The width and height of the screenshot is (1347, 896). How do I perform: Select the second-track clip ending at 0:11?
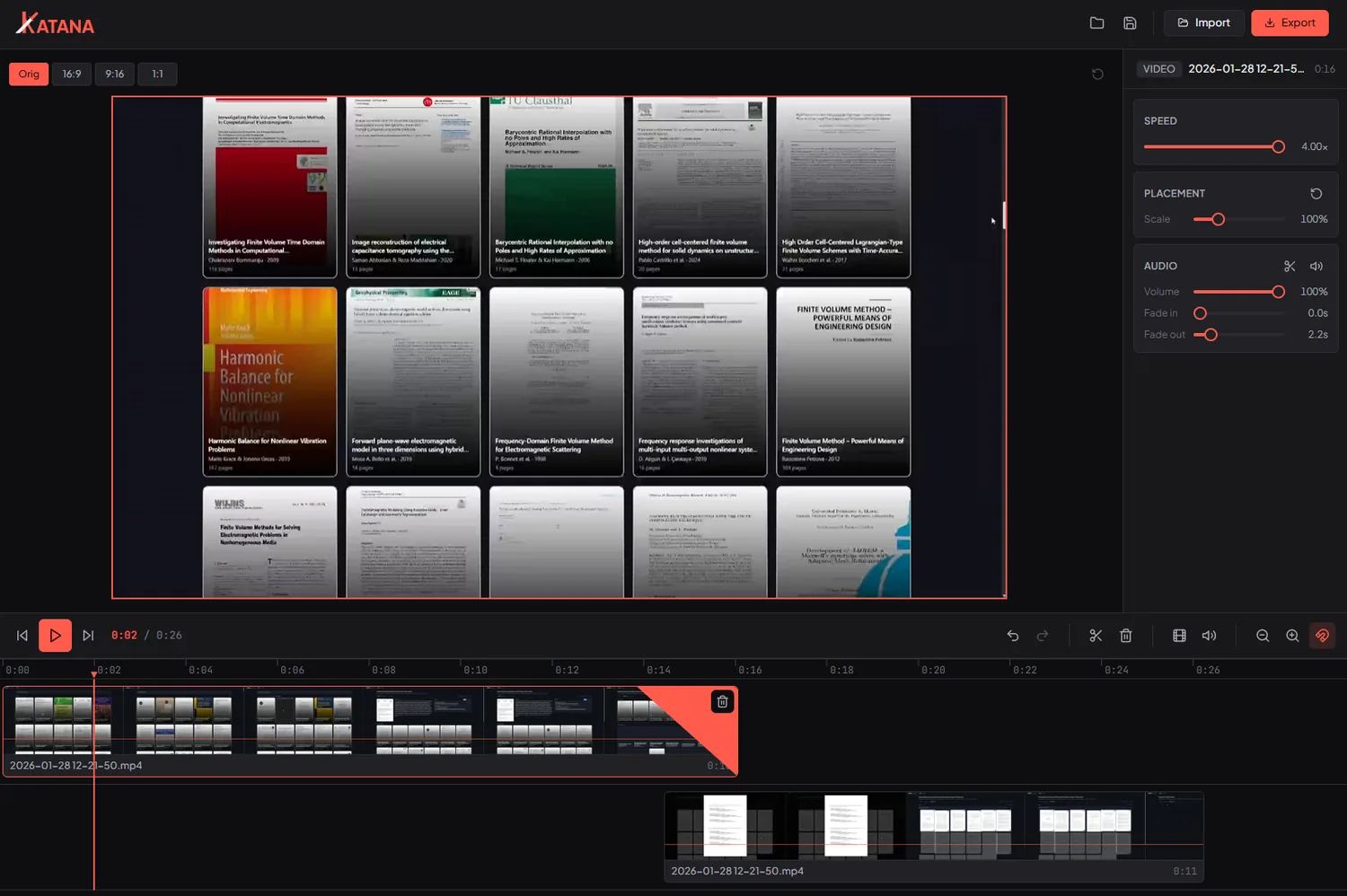coord(934,837)
